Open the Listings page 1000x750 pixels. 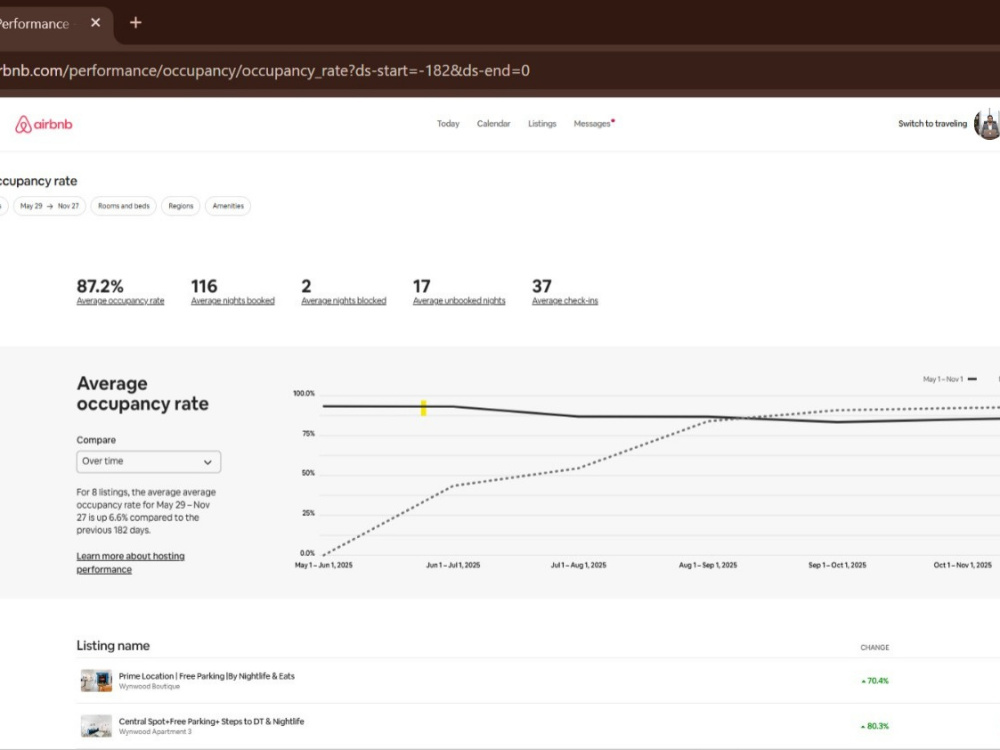pos(542,124)
